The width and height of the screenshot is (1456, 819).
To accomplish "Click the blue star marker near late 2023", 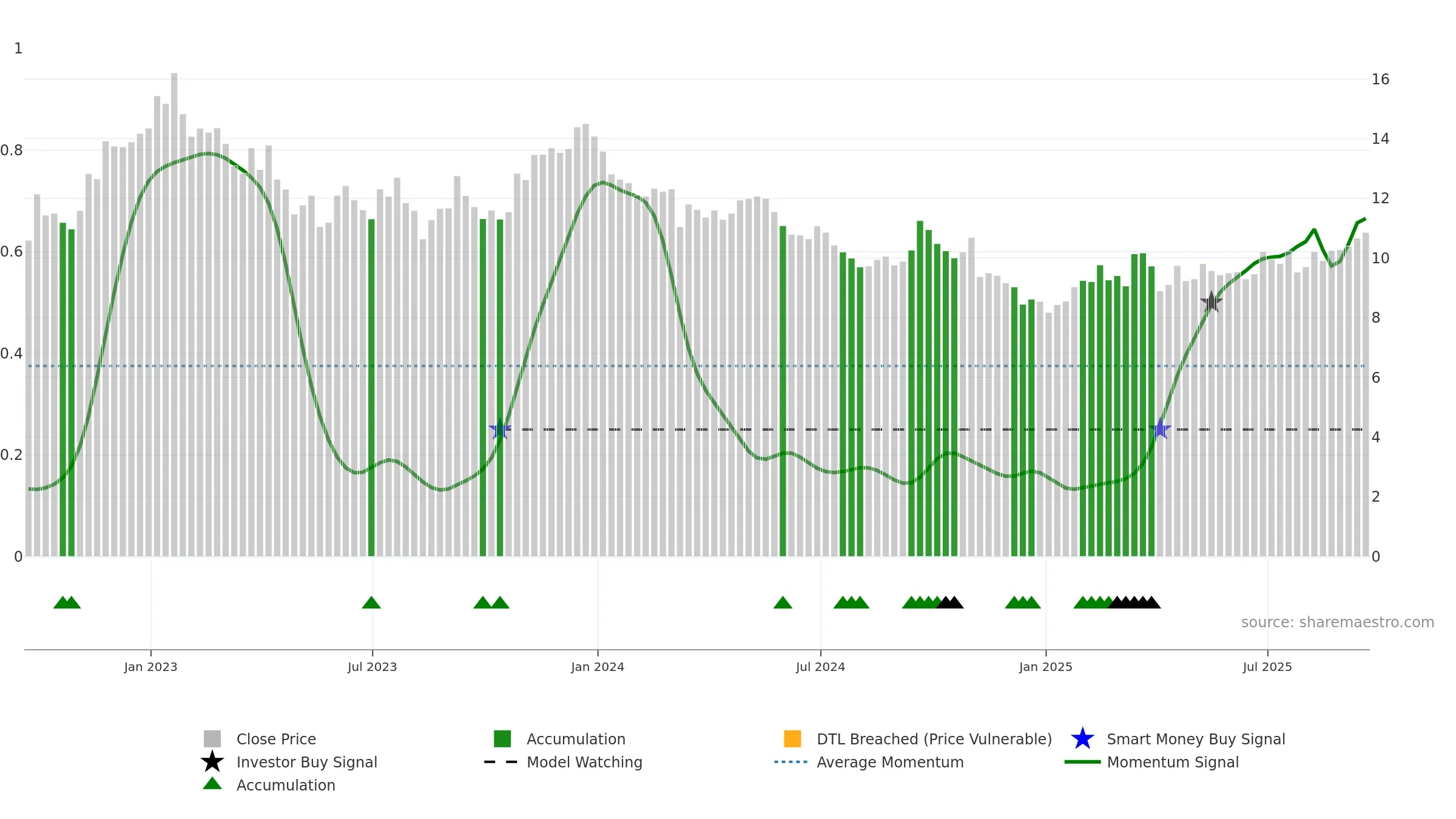I will 500,429.
